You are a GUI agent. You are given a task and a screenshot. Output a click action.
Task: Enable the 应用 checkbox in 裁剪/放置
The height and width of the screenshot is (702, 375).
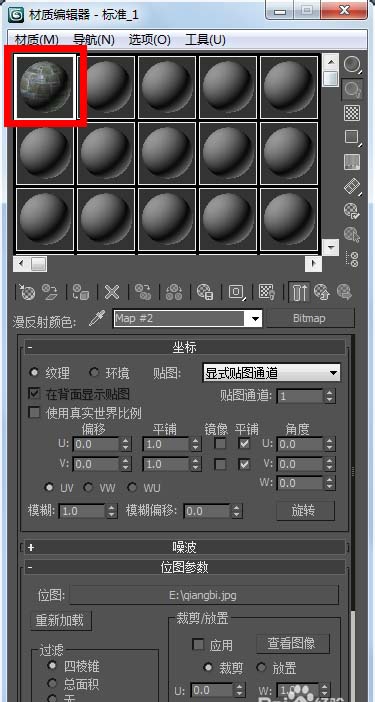pos(198,645)
